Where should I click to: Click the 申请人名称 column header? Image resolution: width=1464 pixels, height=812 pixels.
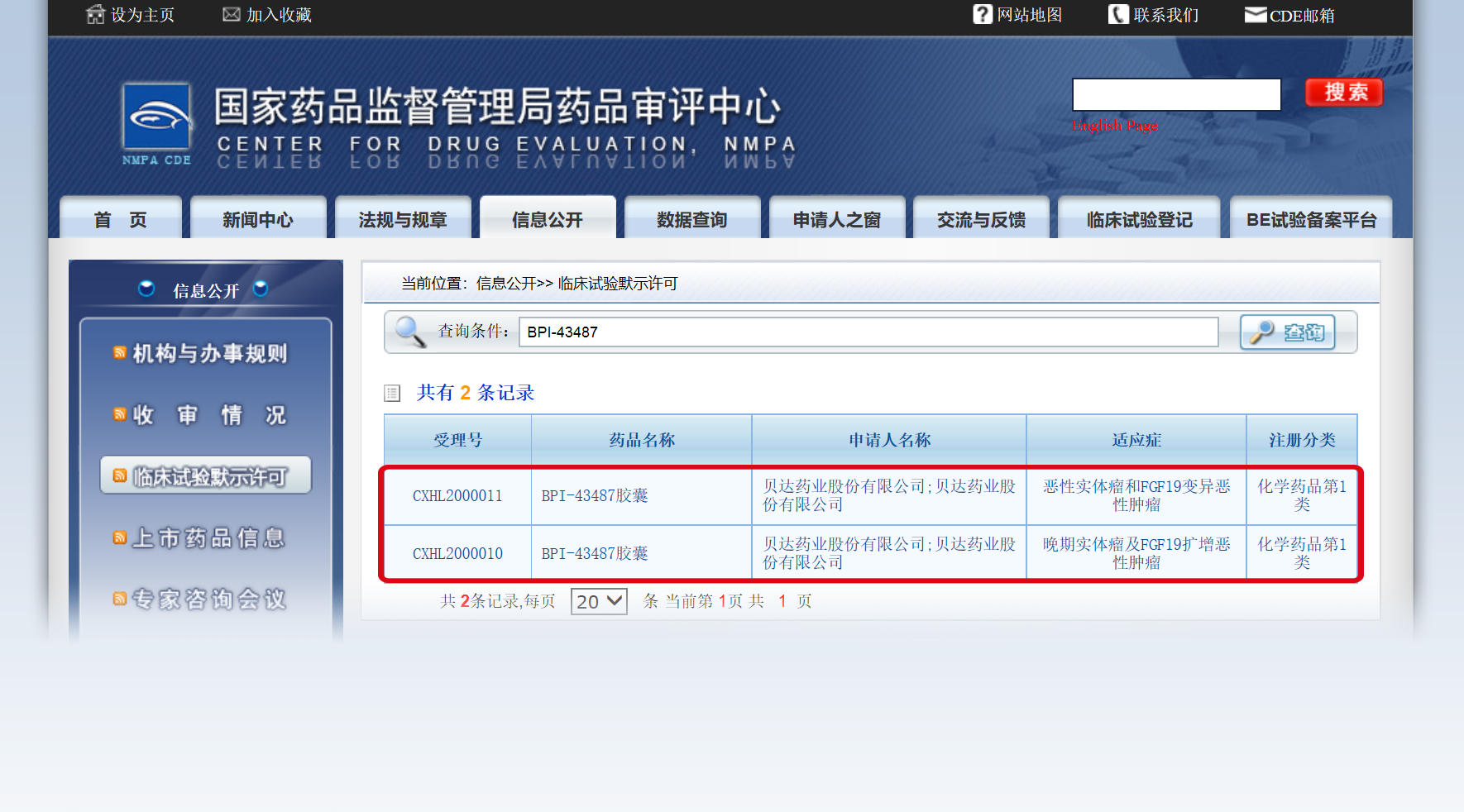(889, 440)
